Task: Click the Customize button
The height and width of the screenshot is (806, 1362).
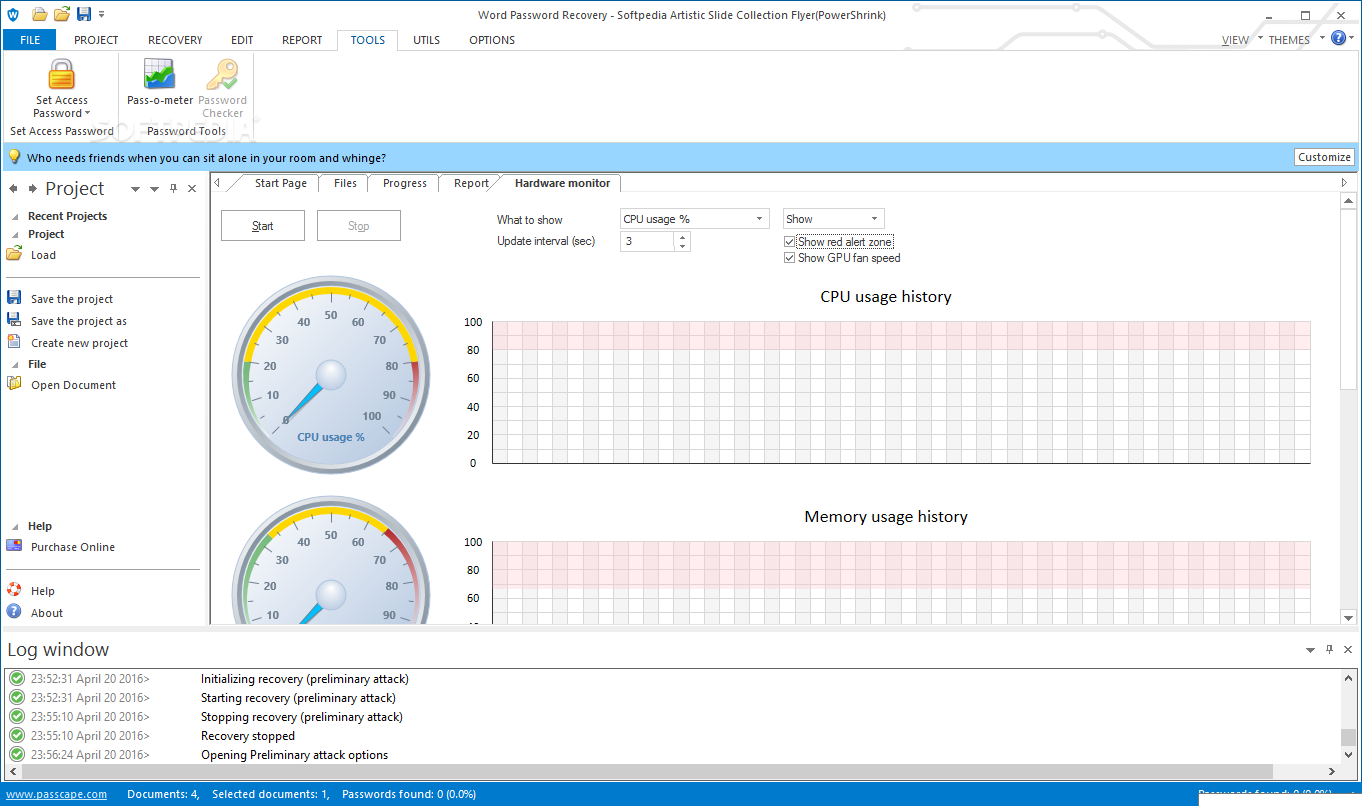Action: coord(1324,157)
